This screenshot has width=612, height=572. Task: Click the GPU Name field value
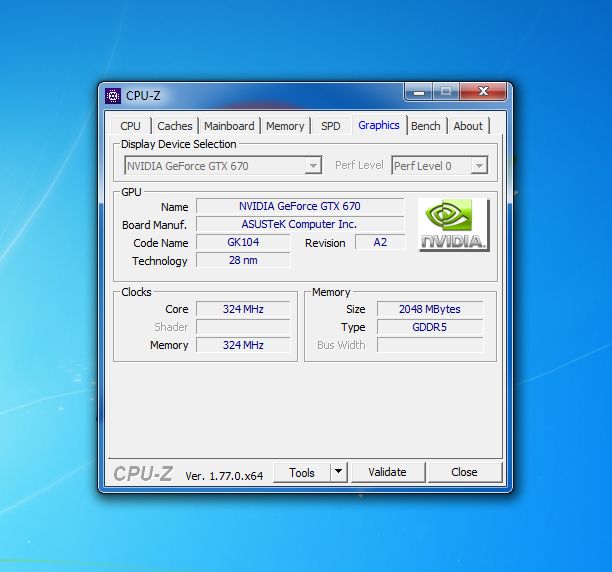(x=300, y=206)
